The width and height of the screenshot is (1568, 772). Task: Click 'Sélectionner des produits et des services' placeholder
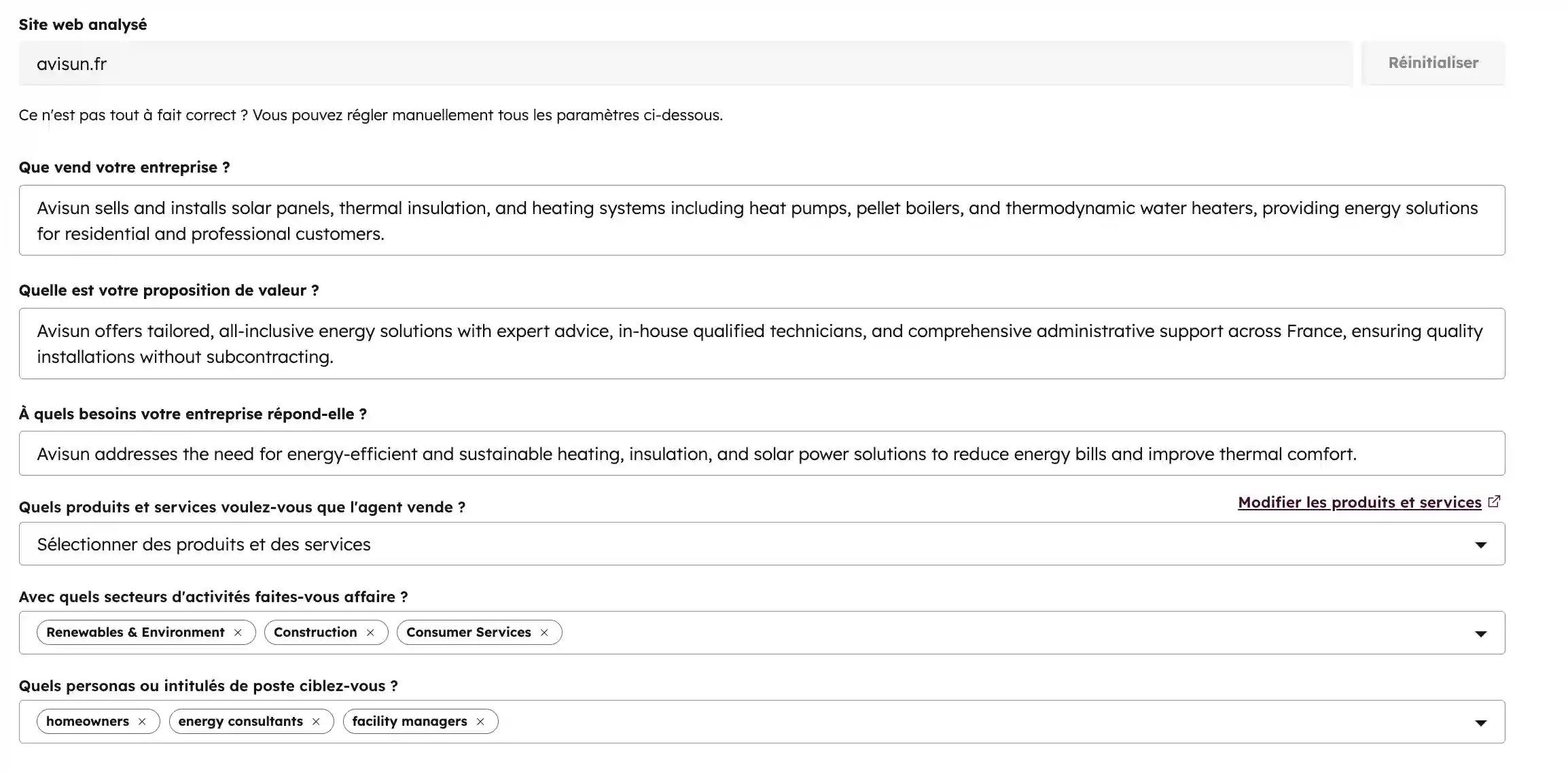[204, 544]
